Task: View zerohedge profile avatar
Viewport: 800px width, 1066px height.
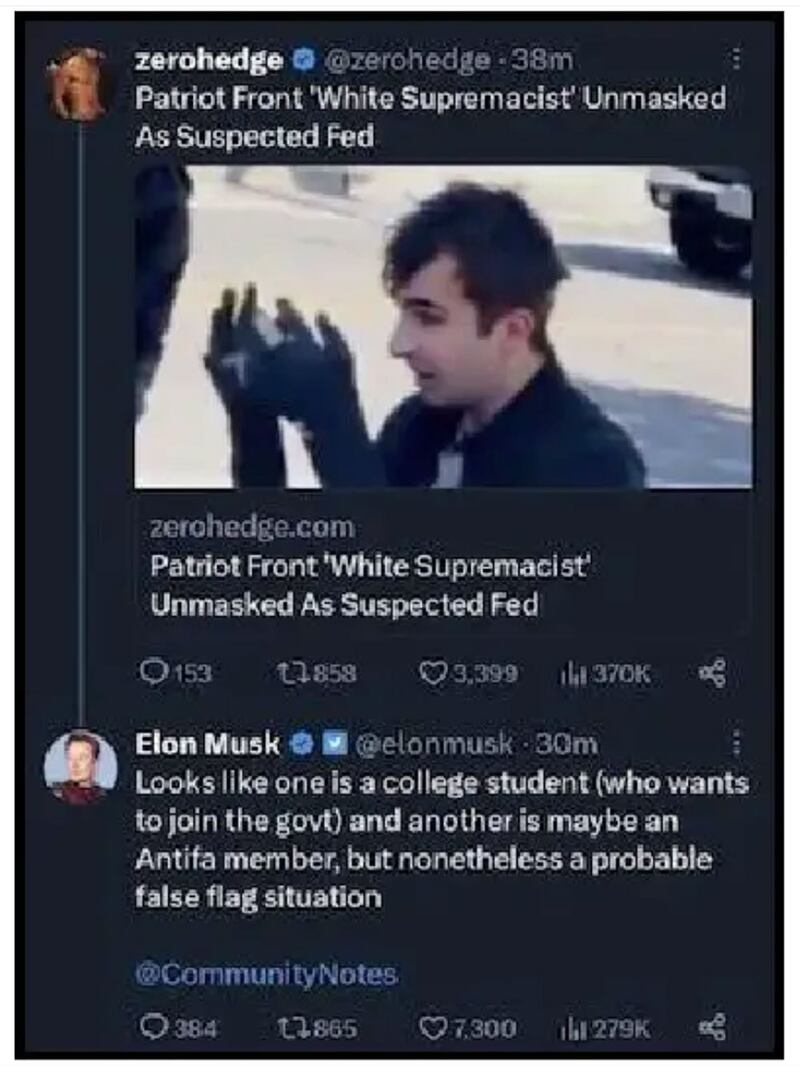Action: (x=80, y=82)
